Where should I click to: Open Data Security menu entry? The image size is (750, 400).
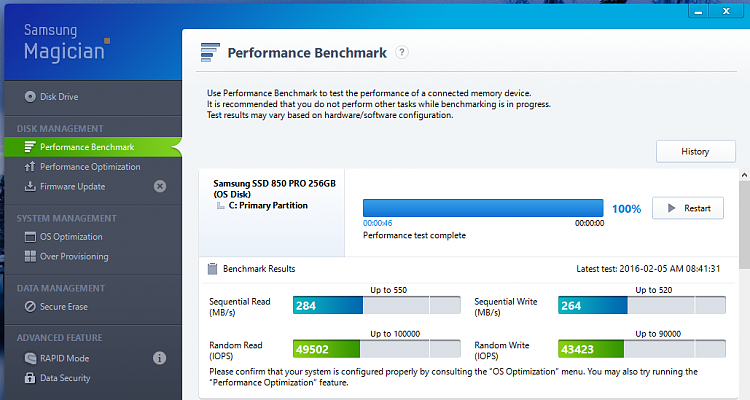(65, 378)
